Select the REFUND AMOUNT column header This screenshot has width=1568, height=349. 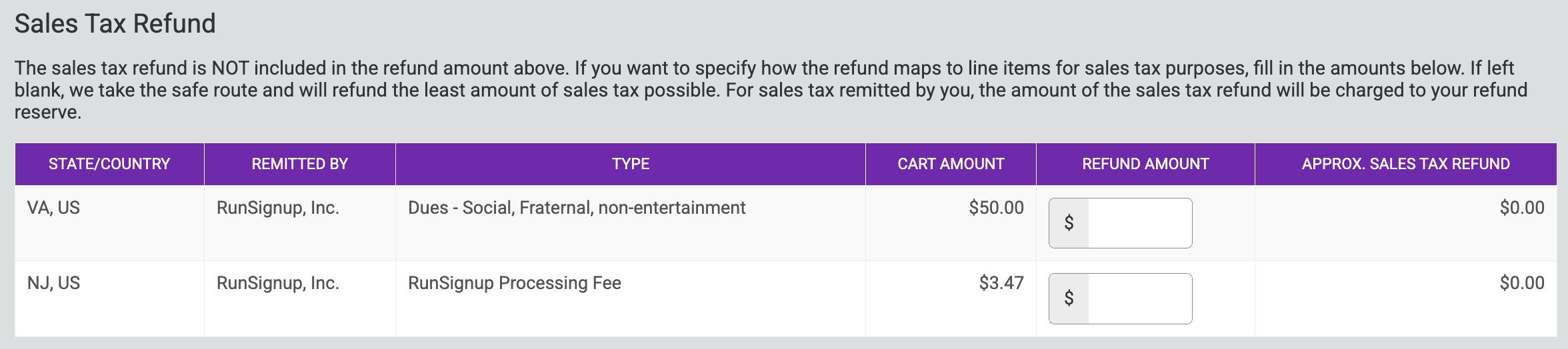1145,164
